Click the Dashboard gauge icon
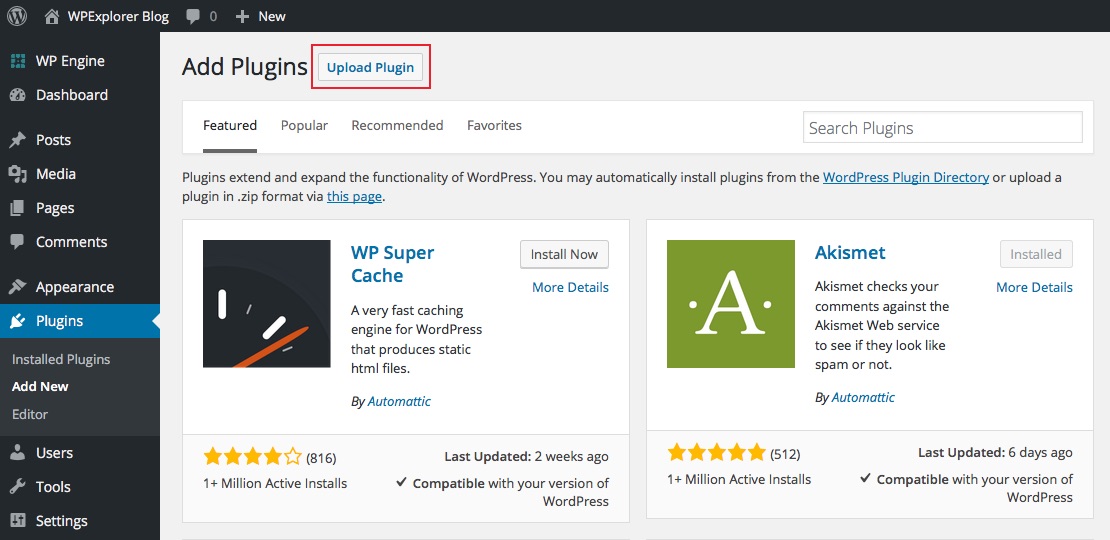Viewport: 1110px width, 540px height. click(x=18, y=95)
